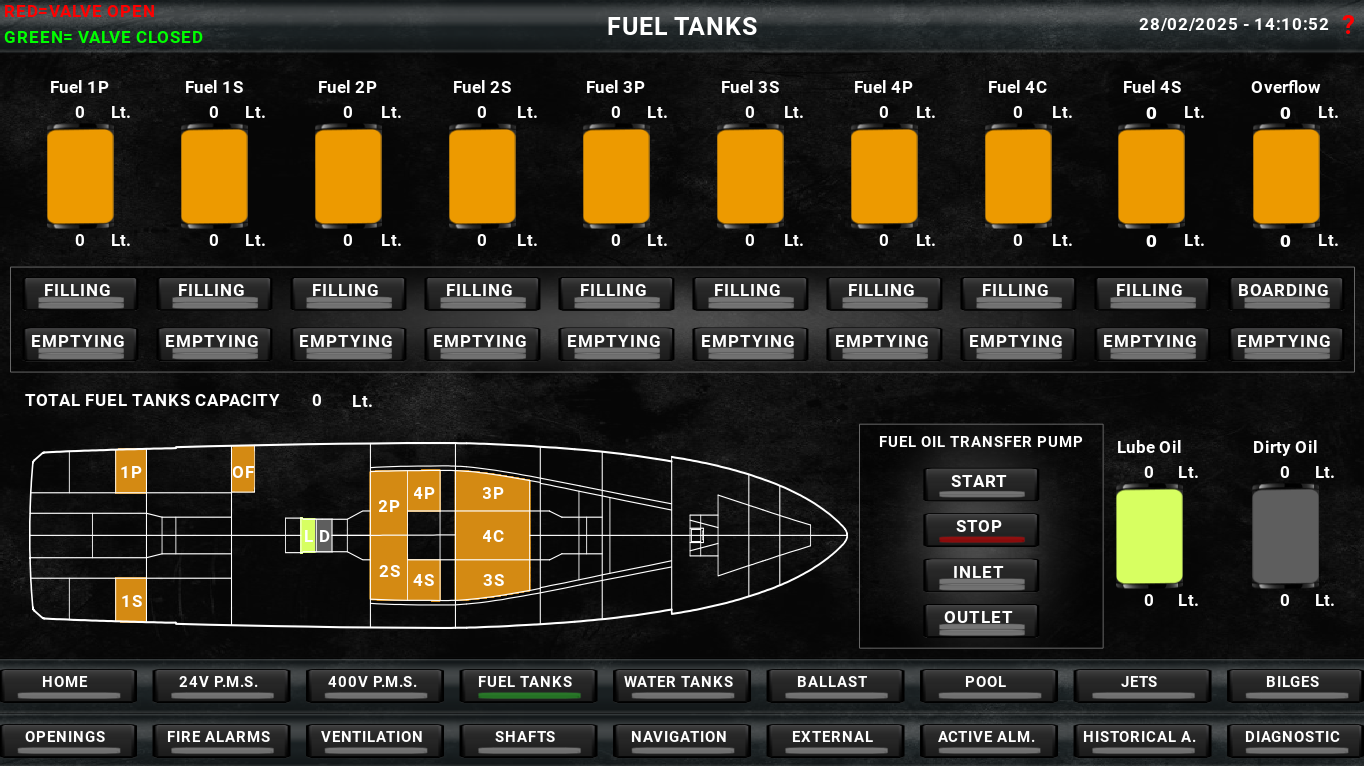Select dirty oil tank D on ship diagram

(x=324, y=536)
